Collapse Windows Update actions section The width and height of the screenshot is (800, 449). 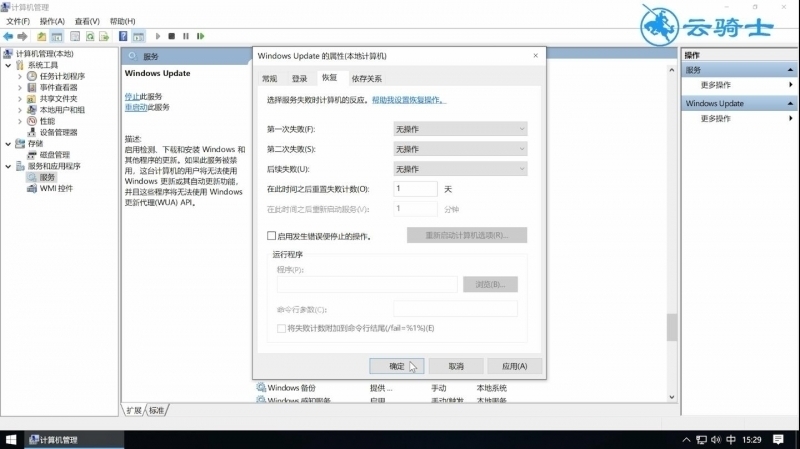click(x=790, y=104)
